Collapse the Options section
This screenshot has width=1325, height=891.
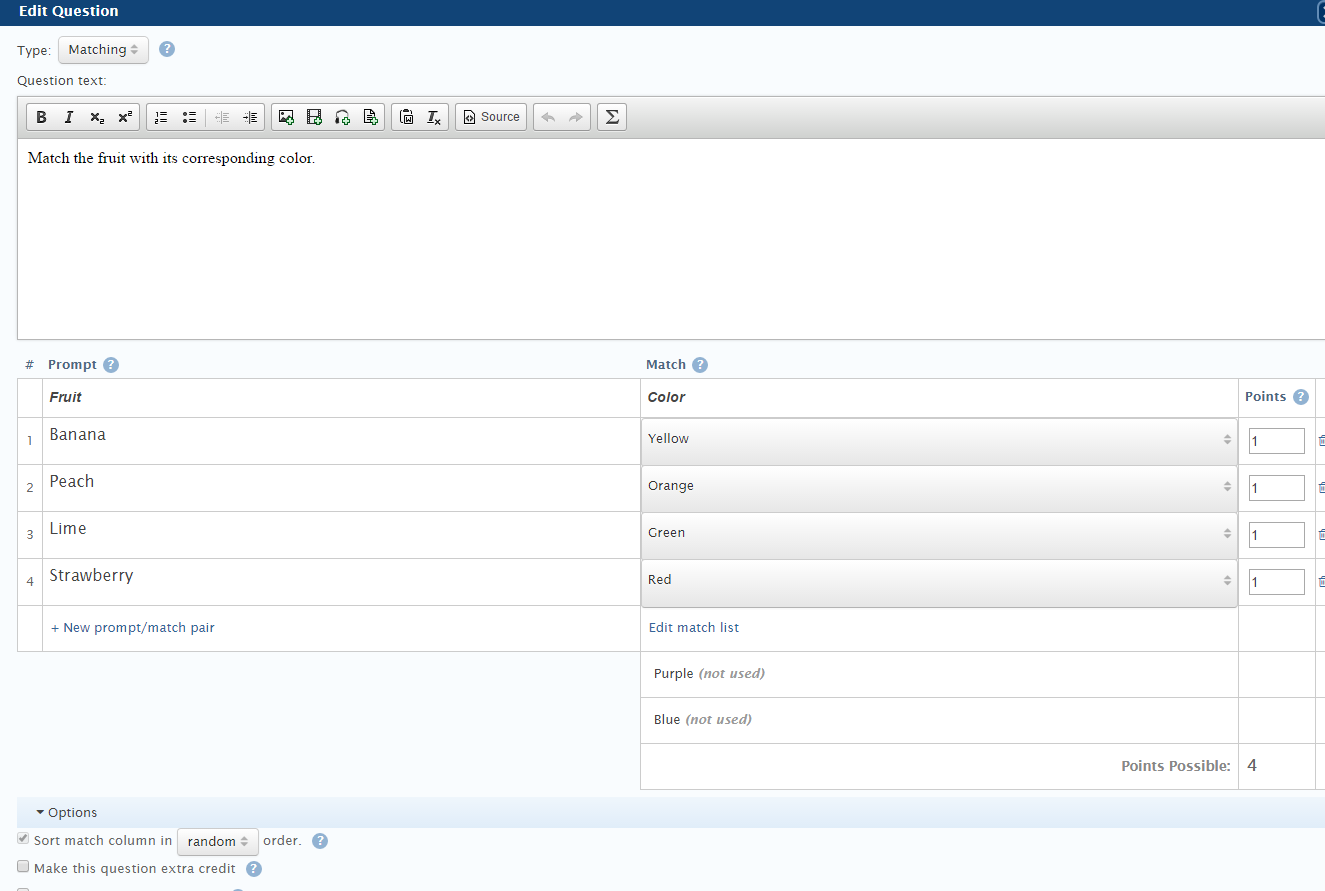[x=67, y=813]
